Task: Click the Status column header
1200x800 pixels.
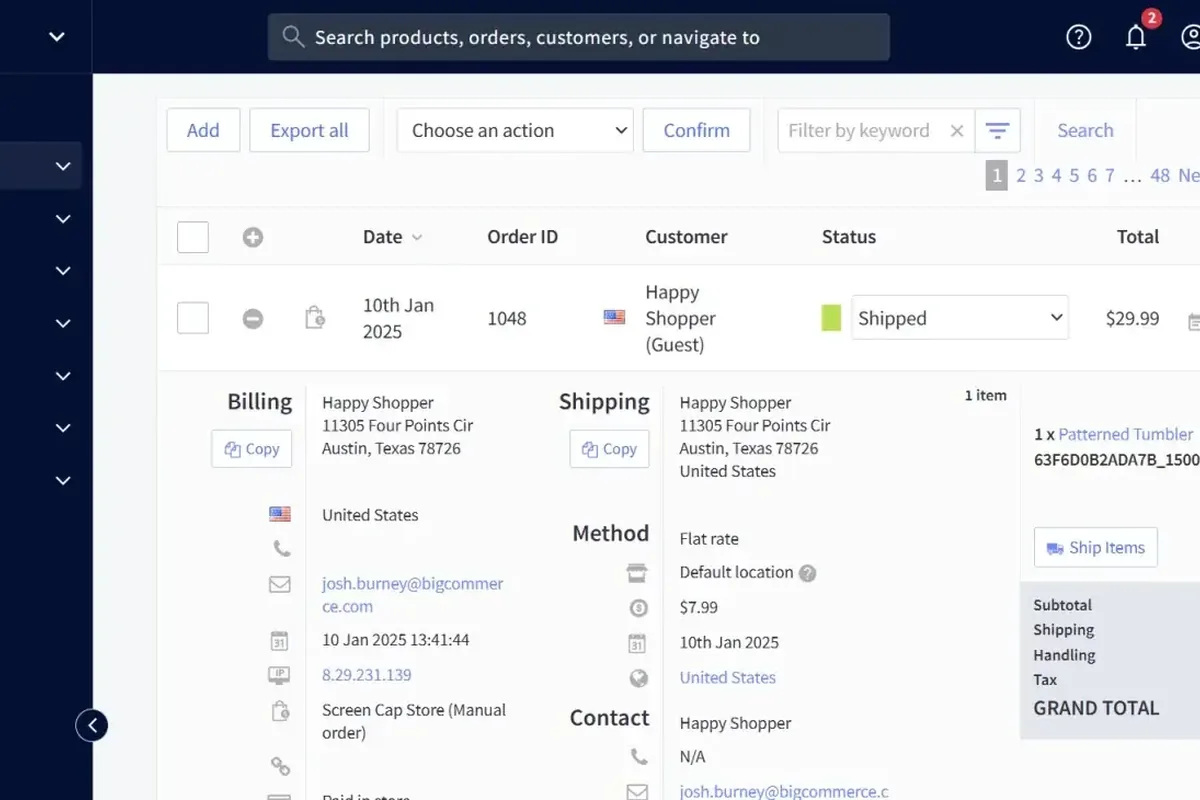Action: coord(849,237)
